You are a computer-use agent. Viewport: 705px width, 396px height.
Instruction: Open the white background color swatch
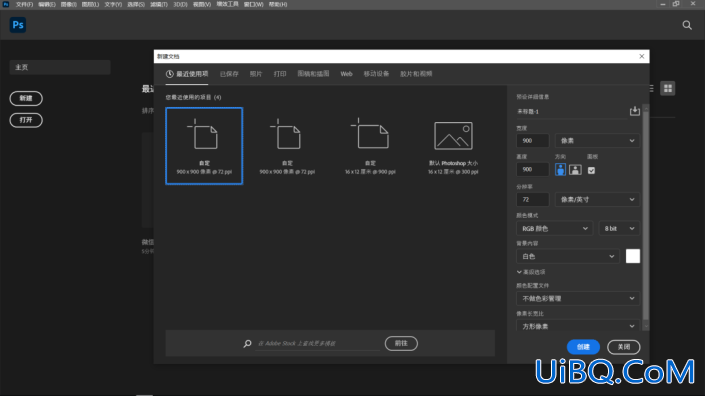click(633, 256)
